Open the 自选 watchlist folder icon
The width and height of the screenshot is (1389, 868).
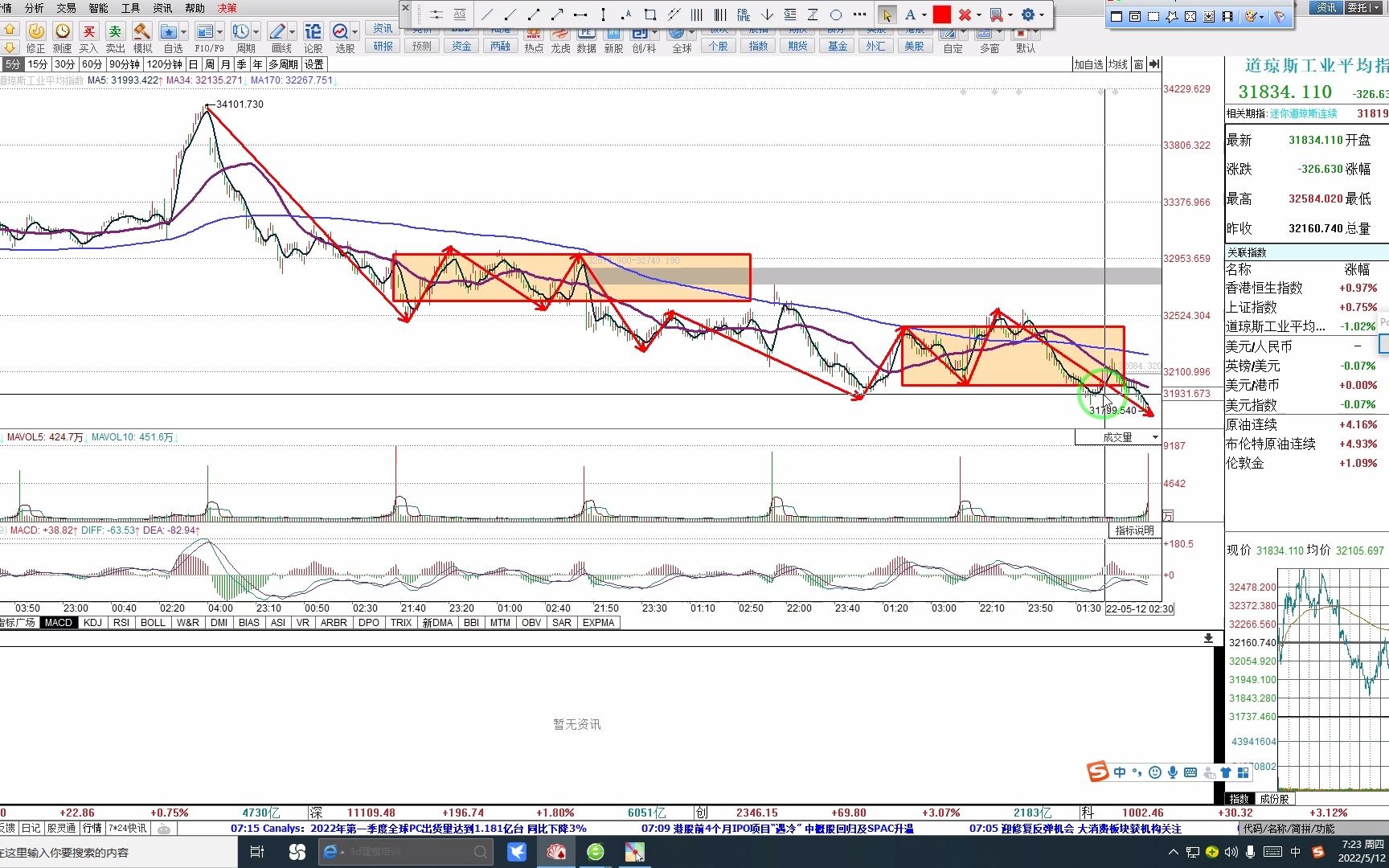click(x=169, y=31)
